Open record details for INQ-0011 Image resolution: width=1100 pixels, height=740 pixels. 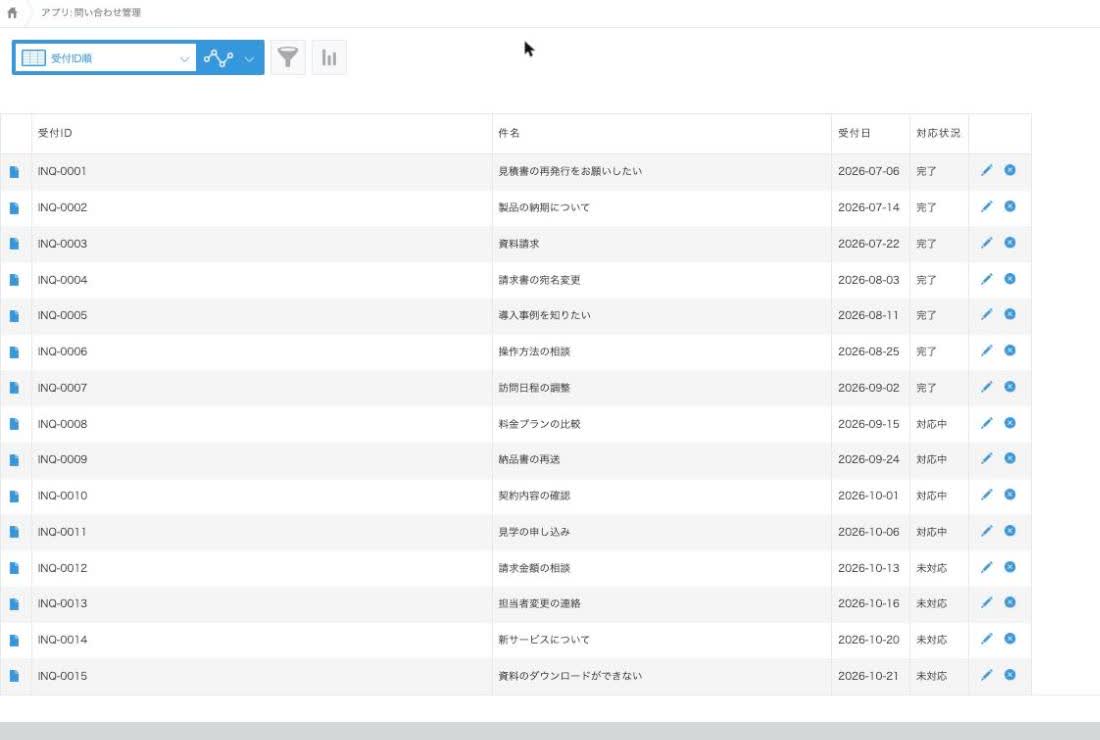[x=14, y=532]
